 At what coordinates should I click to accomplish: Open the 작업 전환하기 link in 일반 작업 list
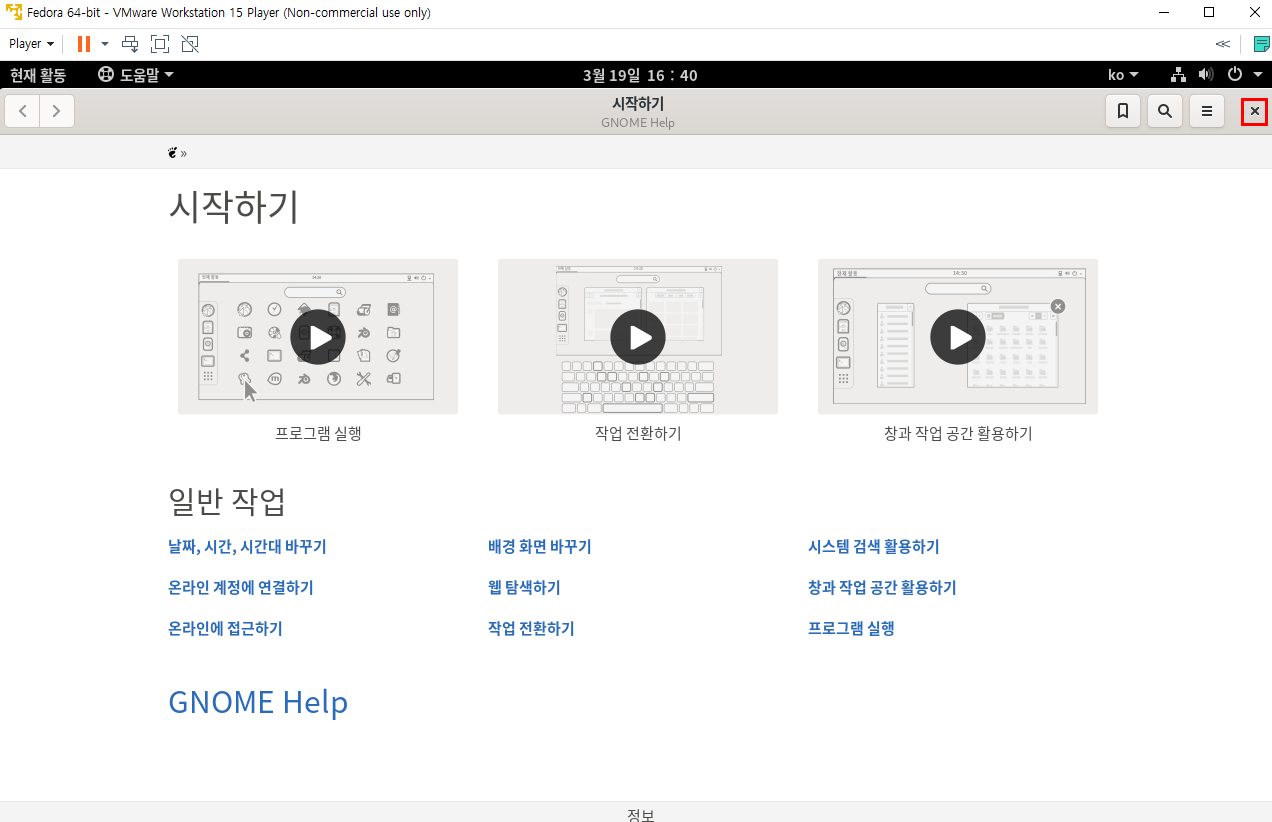tap(531, 629)
